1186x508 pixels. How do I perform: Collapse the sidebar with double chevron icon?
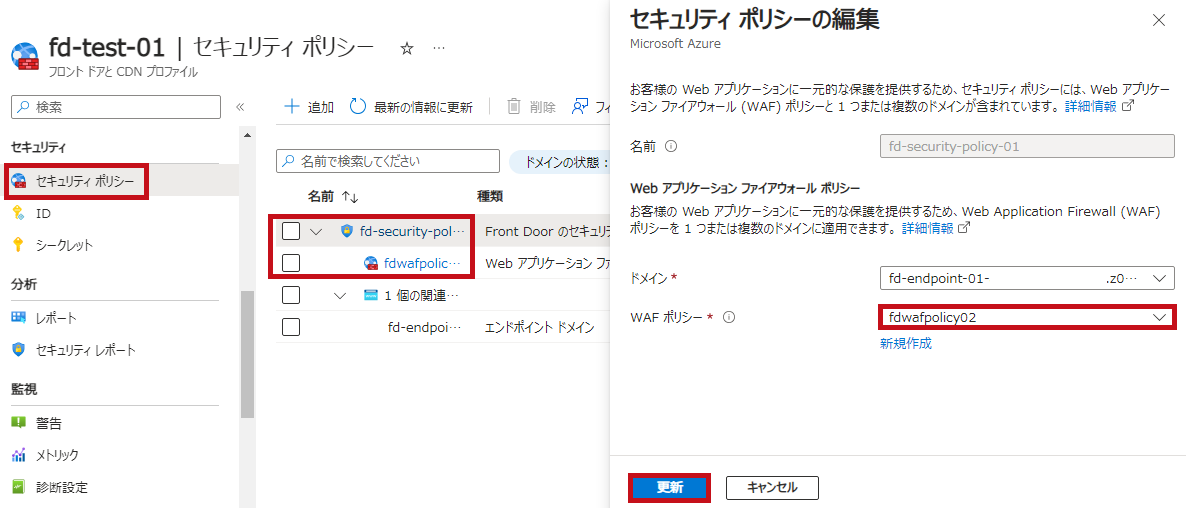[240, 107]
